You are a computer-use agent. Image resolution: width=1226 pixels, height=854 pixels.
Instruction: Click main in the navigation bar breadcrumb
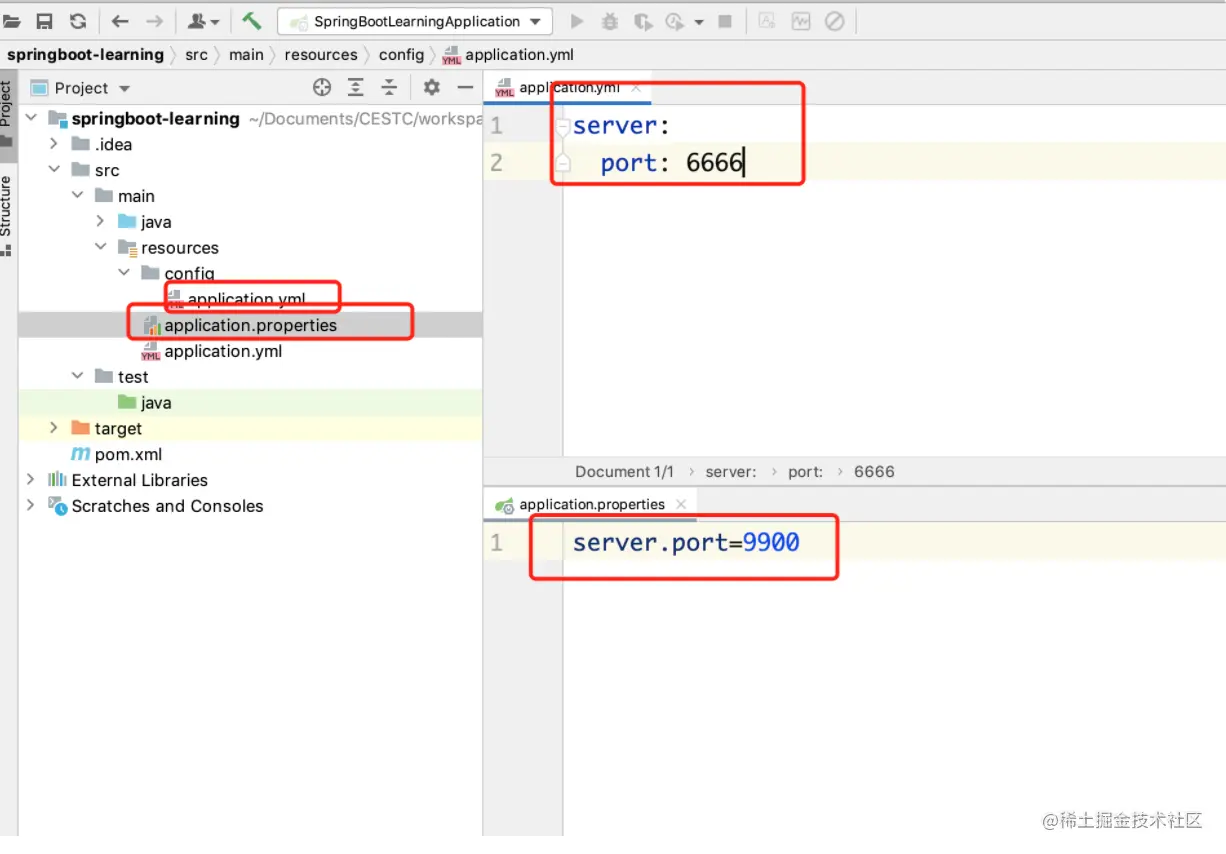click(246, 55)
